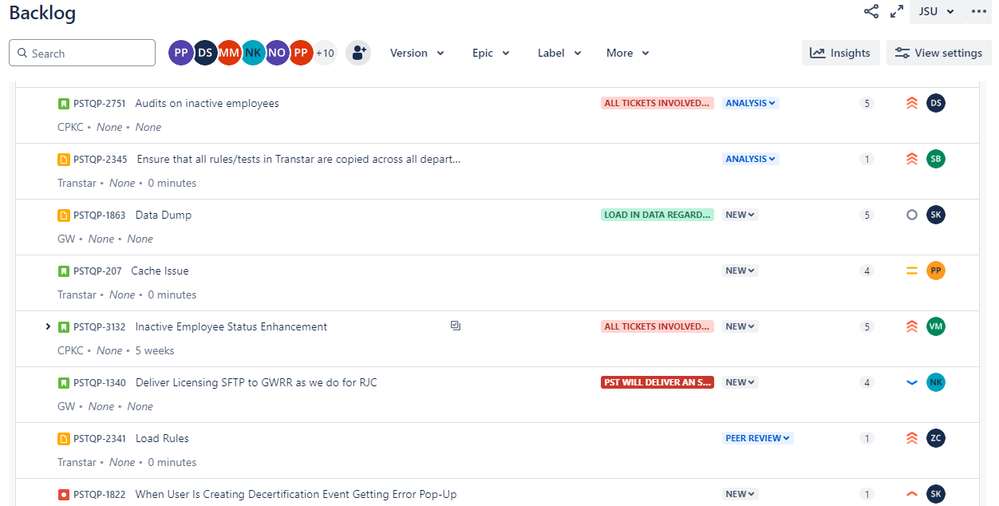
Task: Open the Version filter dropdown
Action: tap(417, 53)
